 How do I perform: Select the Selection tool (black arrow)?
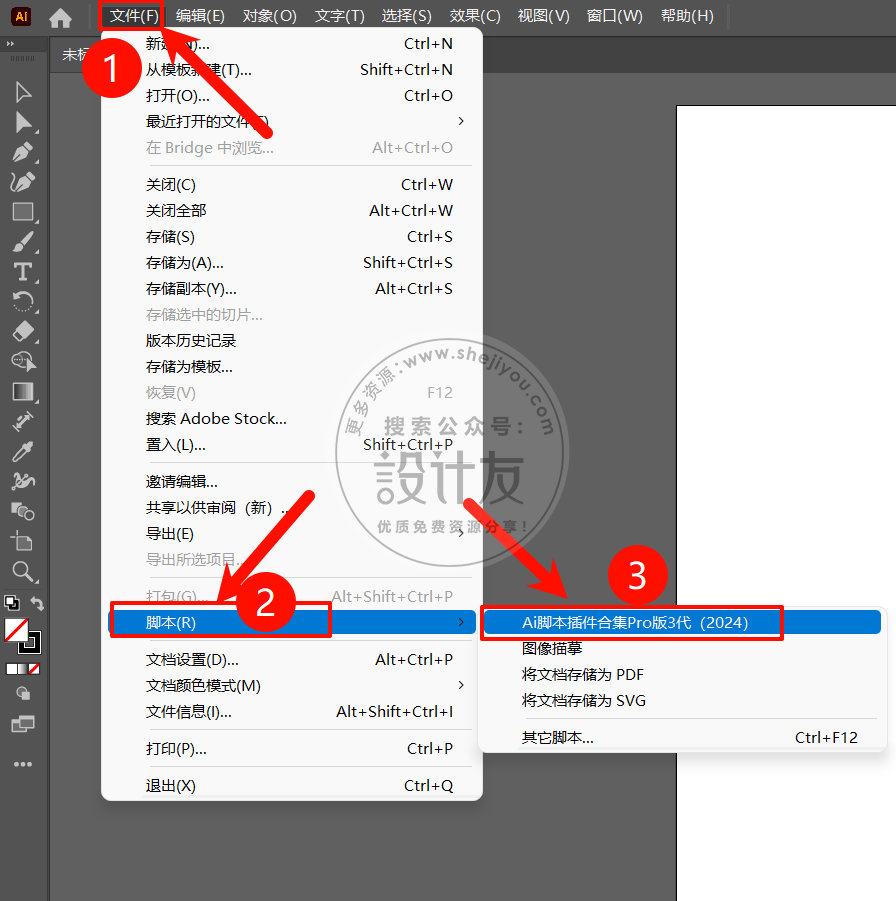click(x=23, y=92)
